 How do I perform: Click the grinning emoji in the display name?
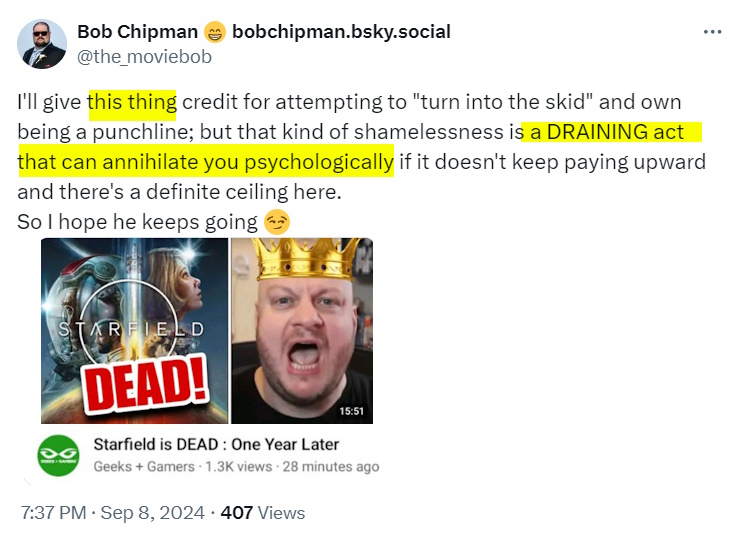coord(215,33)
